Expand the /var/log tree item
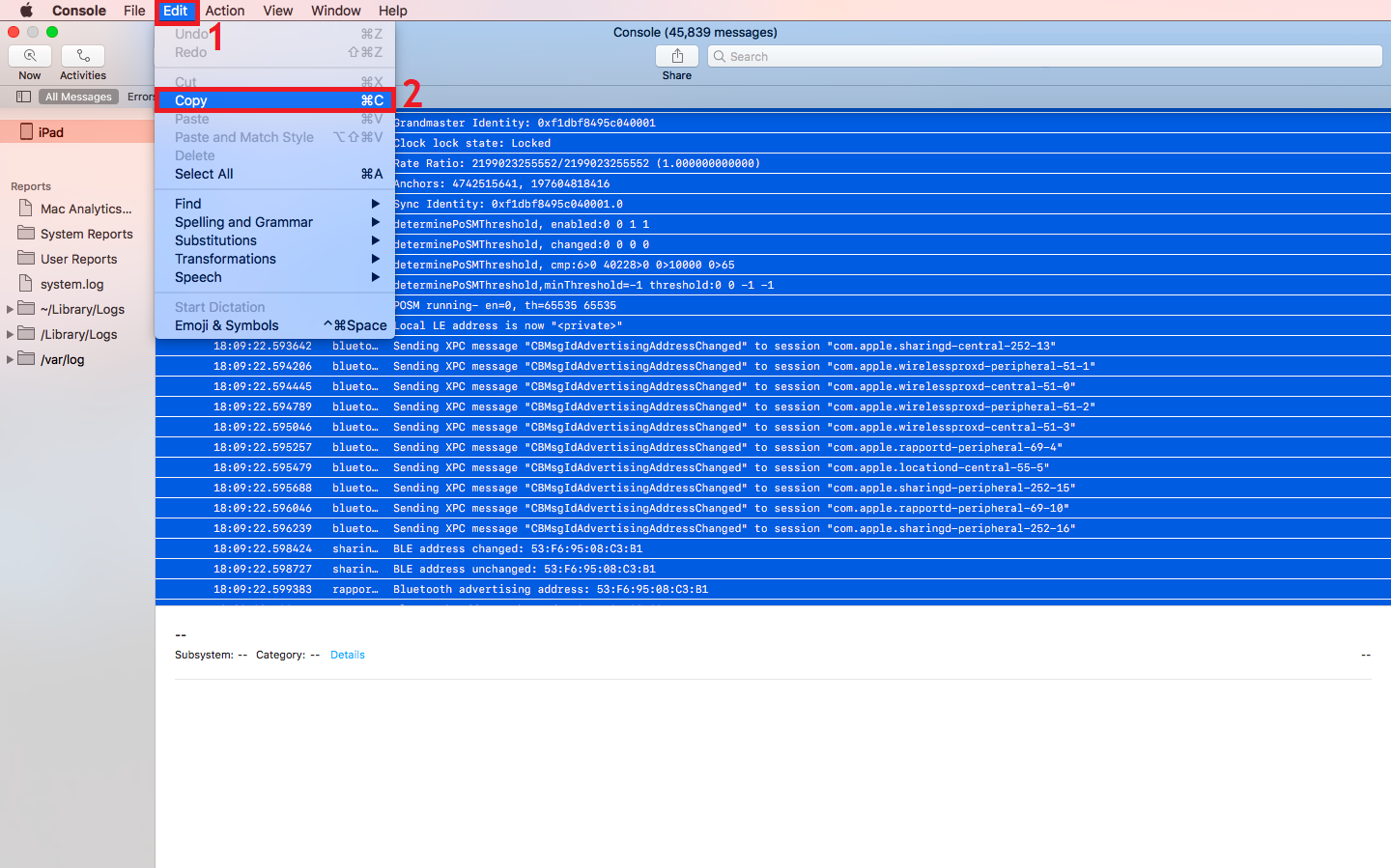 pos(10,359)
